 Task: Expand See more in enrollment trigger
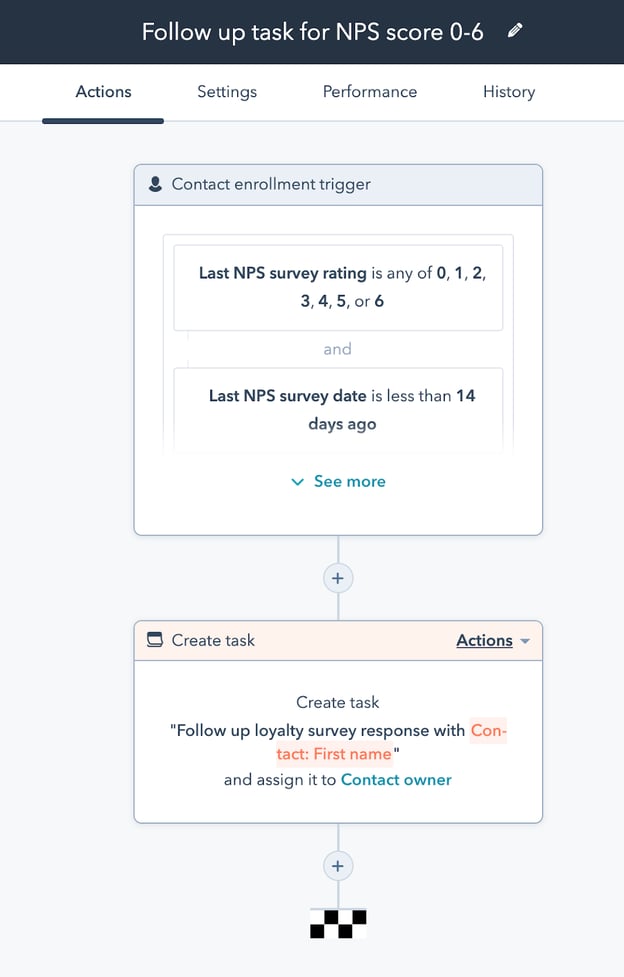pos(339,481)
